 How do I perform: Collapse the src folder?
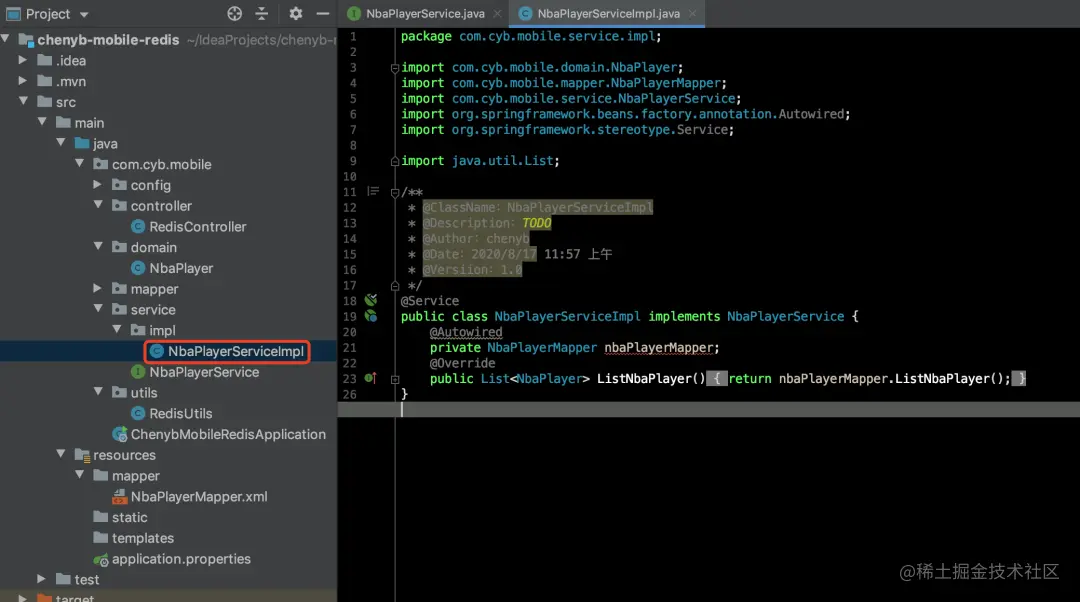(24, 101)
